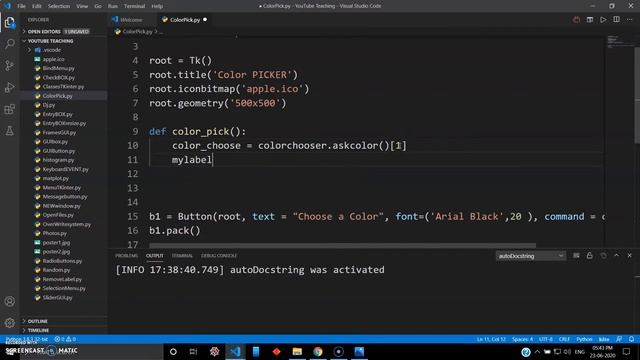The width and height of the screenshot is (640, 360).
Task: Click the feedback icon in status bar
Action: (x=619, y=339)
